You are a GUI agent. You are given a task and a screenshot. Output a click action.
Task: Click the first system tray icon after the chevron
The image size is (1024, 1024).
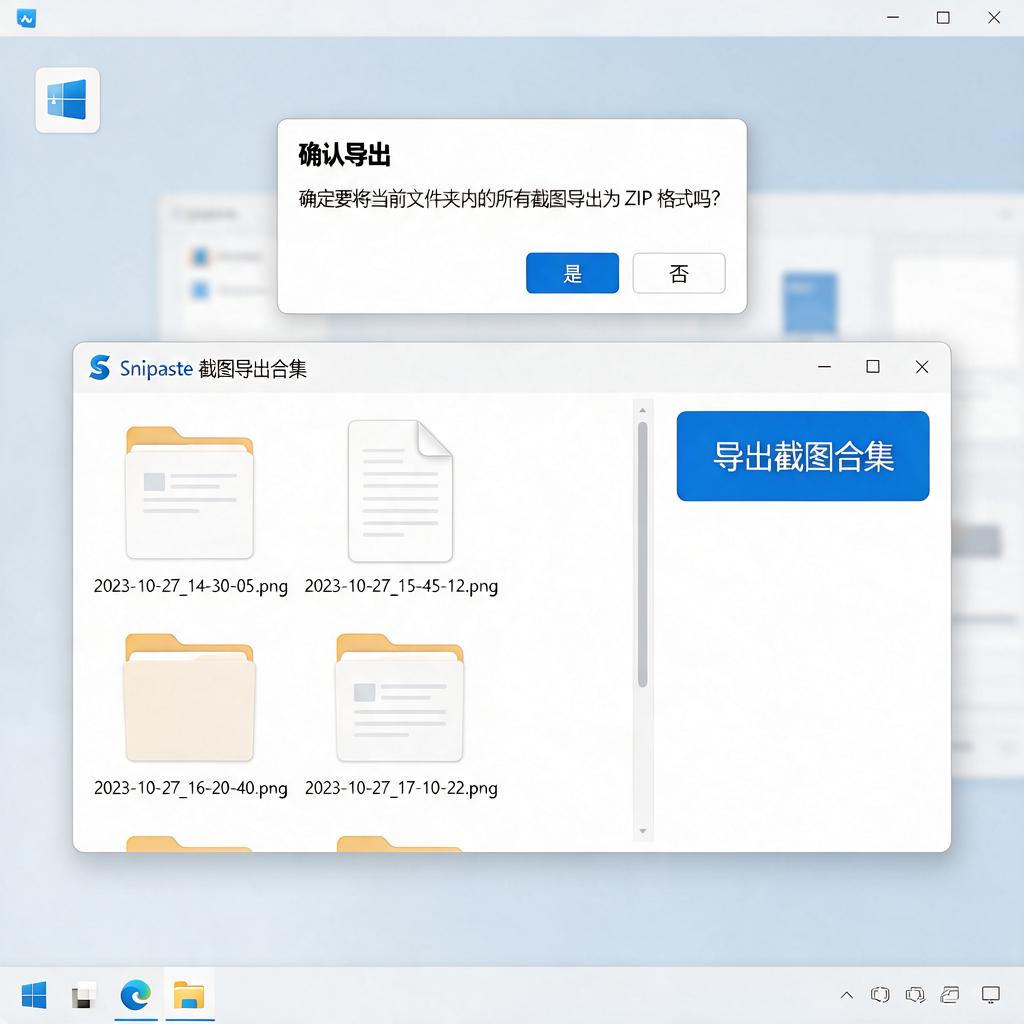(880, 995)
